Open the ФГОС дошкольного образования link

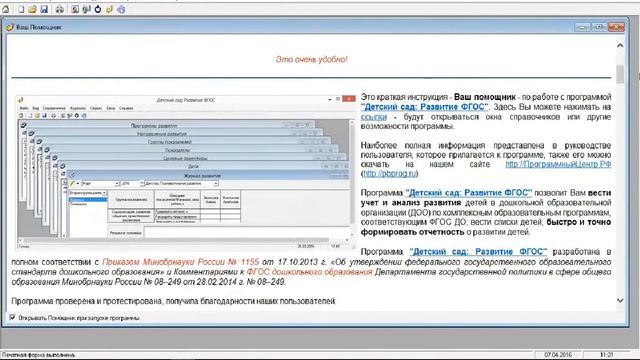point(309,272)
